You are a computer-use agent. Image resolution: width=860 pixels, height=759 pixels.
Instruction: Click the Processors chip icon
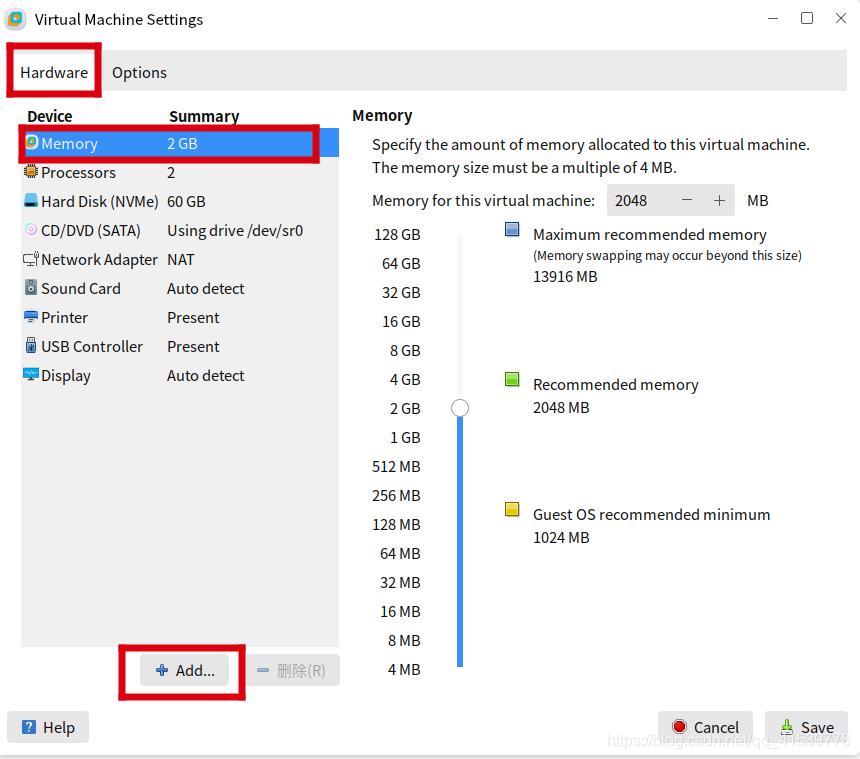(x=31, y=172)
